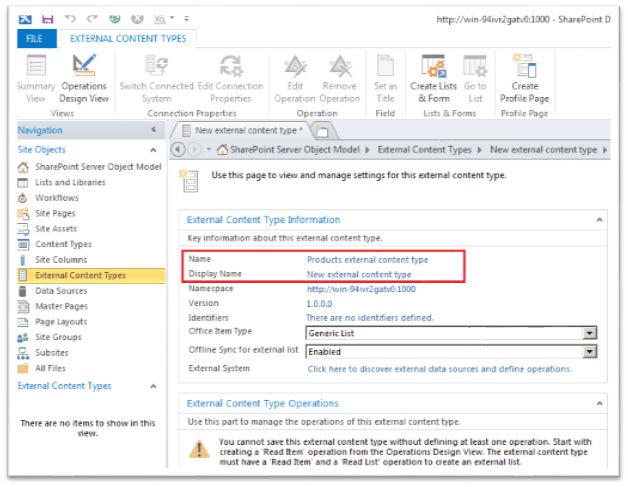Collapse the lower External Content Types pane

click(x=153, y=386)
